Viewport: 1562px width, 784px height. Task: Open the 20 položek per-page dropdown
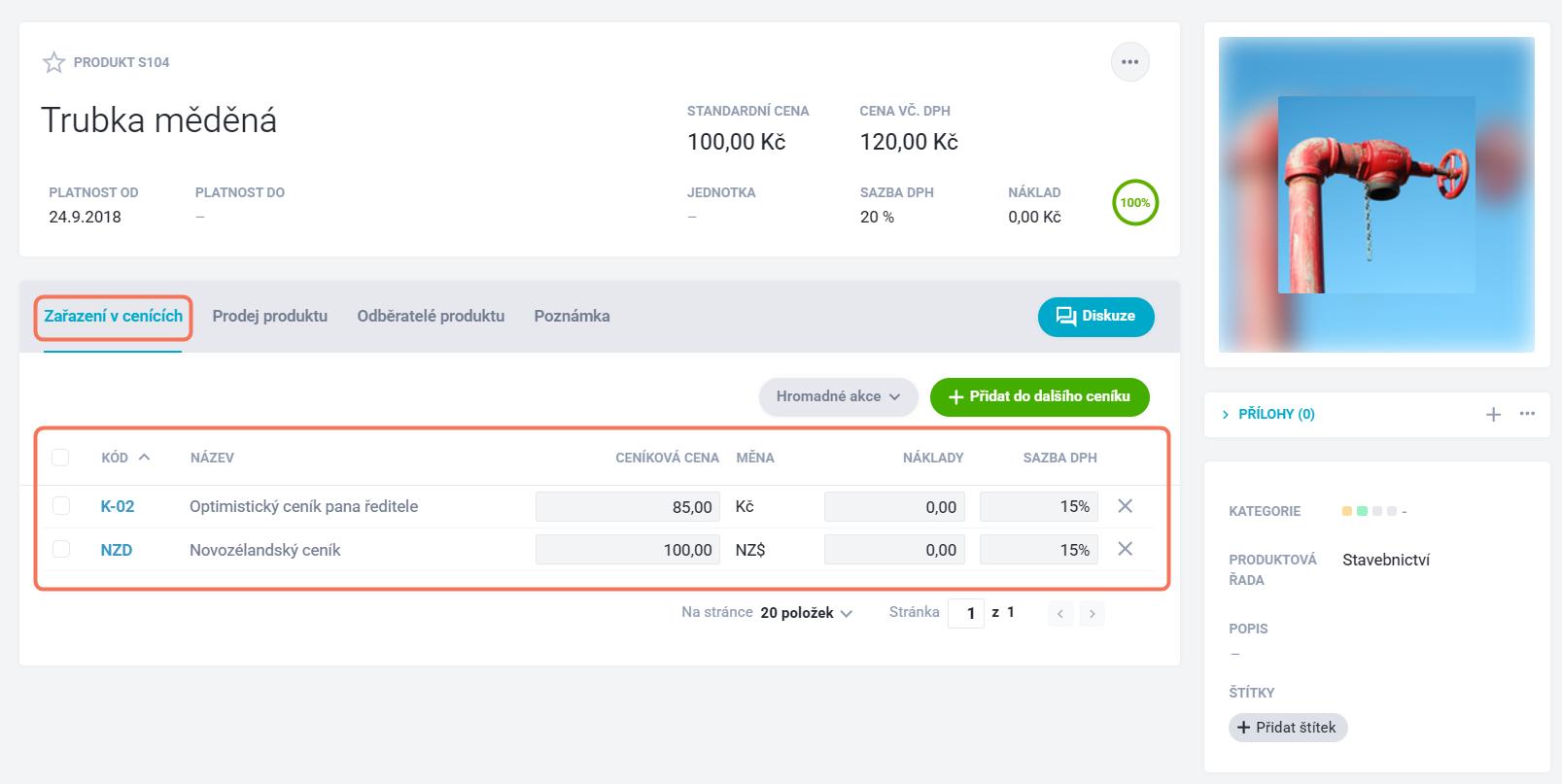[806, 613]
